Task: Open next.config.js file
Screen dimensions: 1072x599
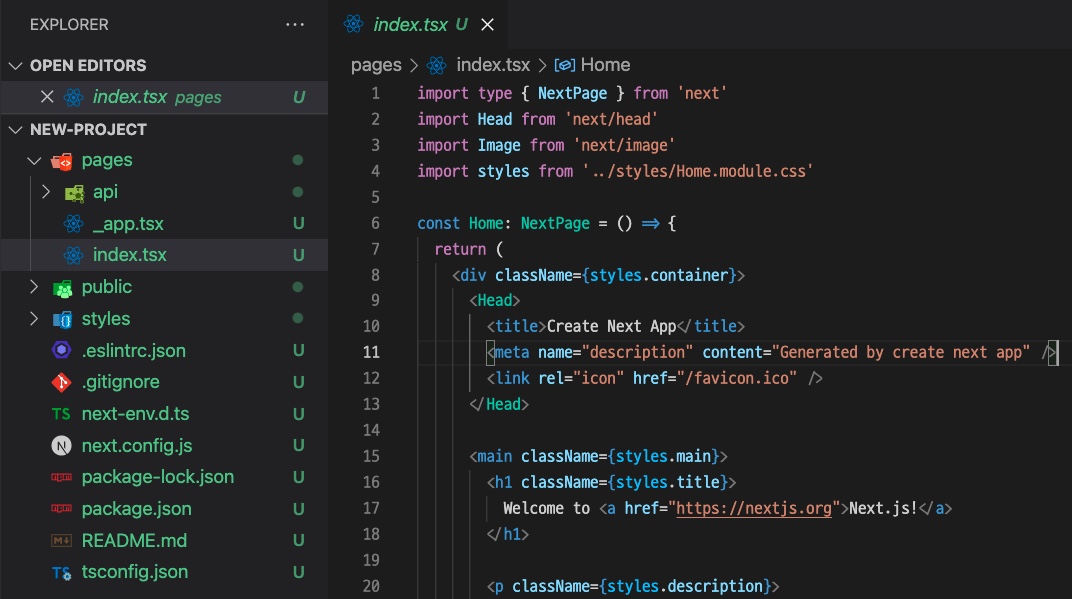Action: 137,446
